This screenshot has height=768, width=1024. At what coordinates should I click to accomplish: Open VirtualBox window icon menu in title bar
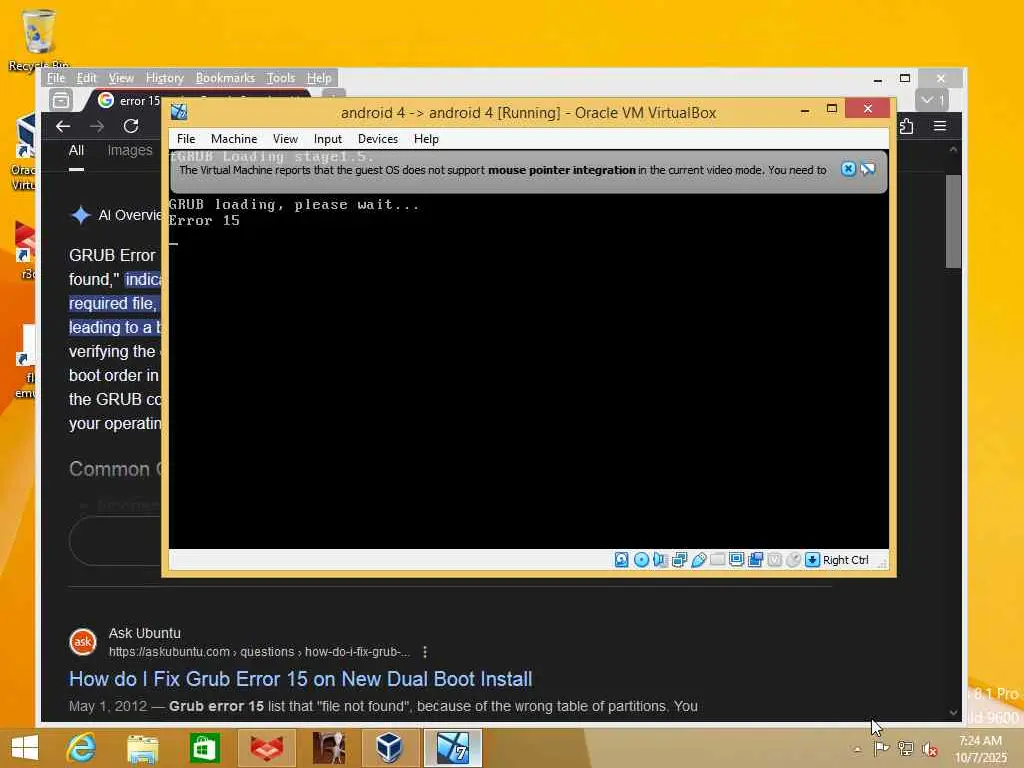coord(179,112)
